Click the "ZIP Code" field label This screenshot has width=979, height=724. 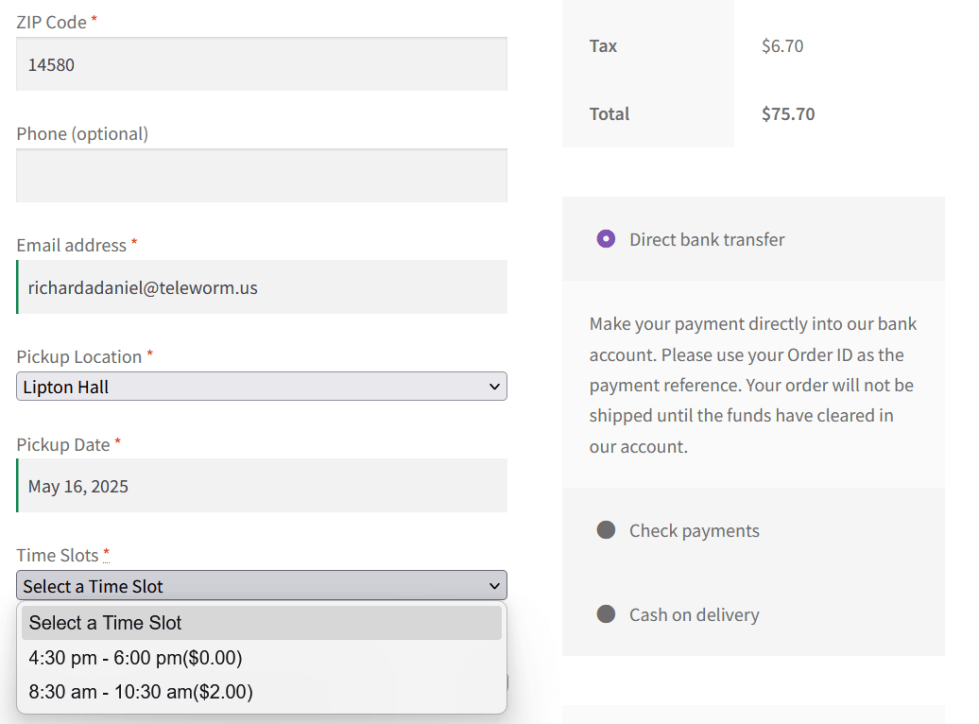click(51, 22)
